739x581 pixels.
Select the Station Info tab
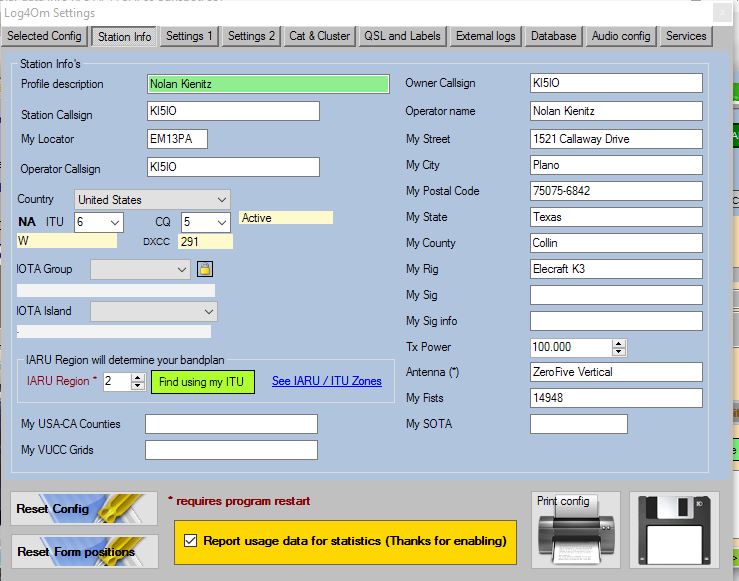coord(124,37)
